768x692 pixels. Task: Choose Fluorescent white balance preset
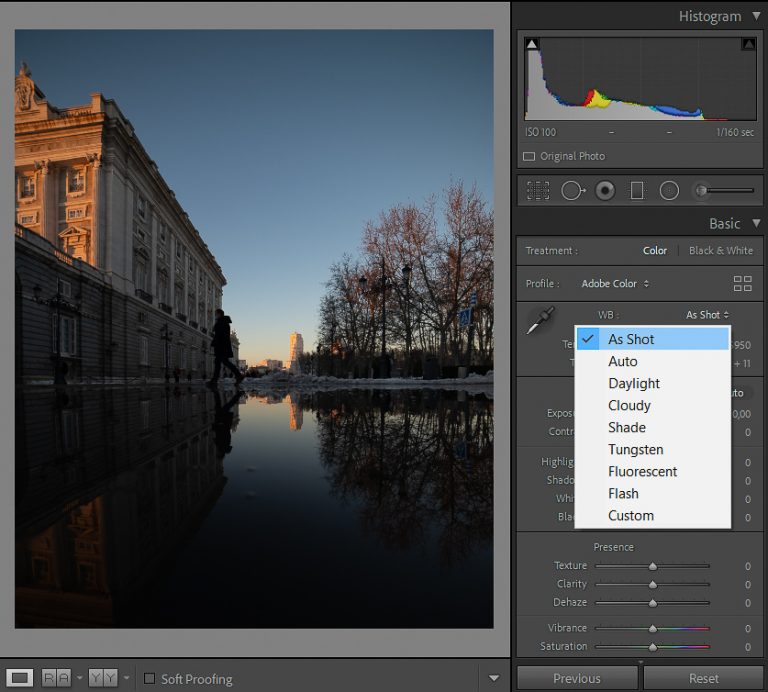pyautogui.click(x=653, y=471)
